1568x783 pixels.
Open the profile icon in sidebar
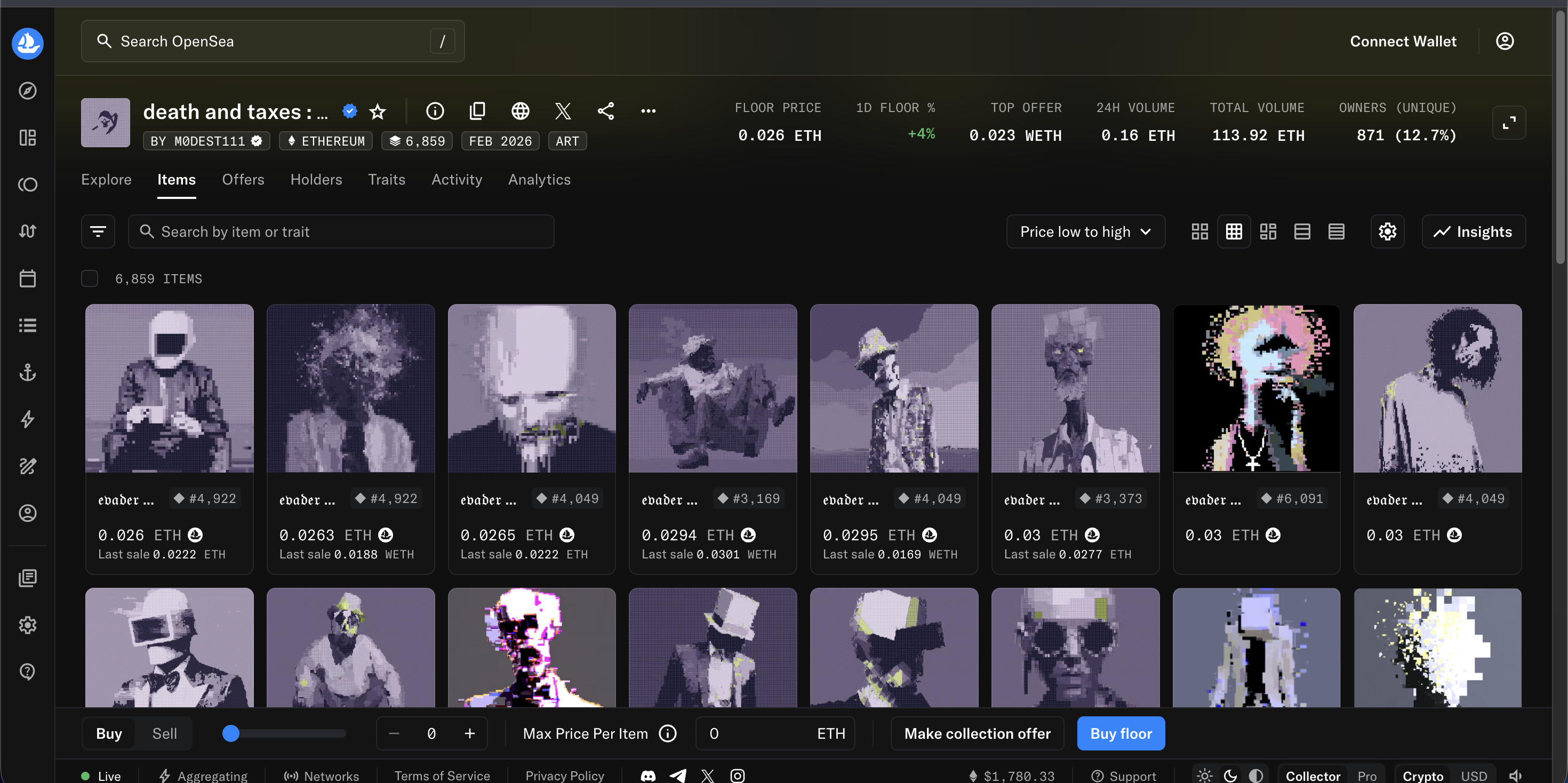coord(27,513)
